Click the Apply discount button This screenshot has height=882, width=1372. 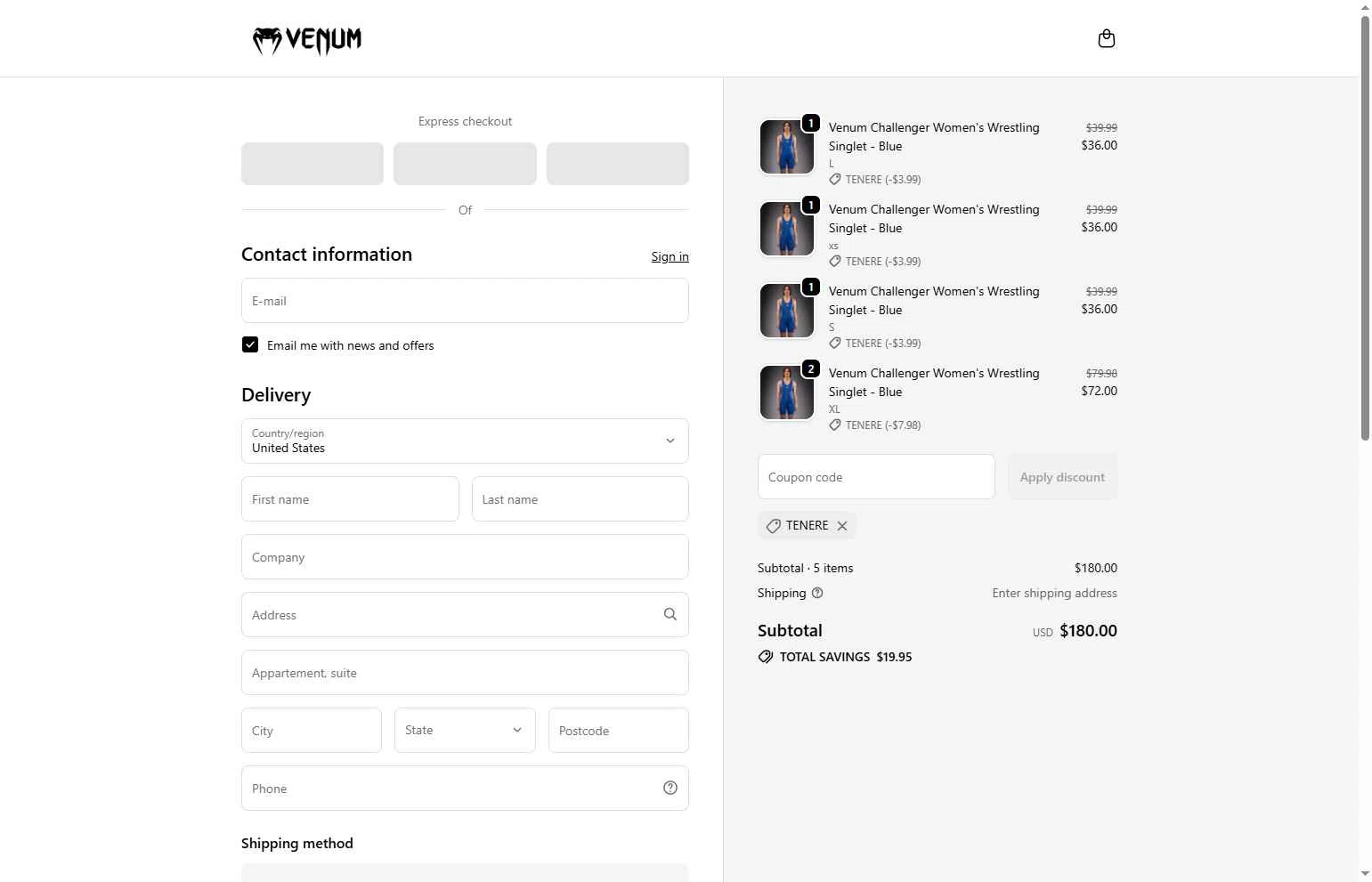(1062, 477)
